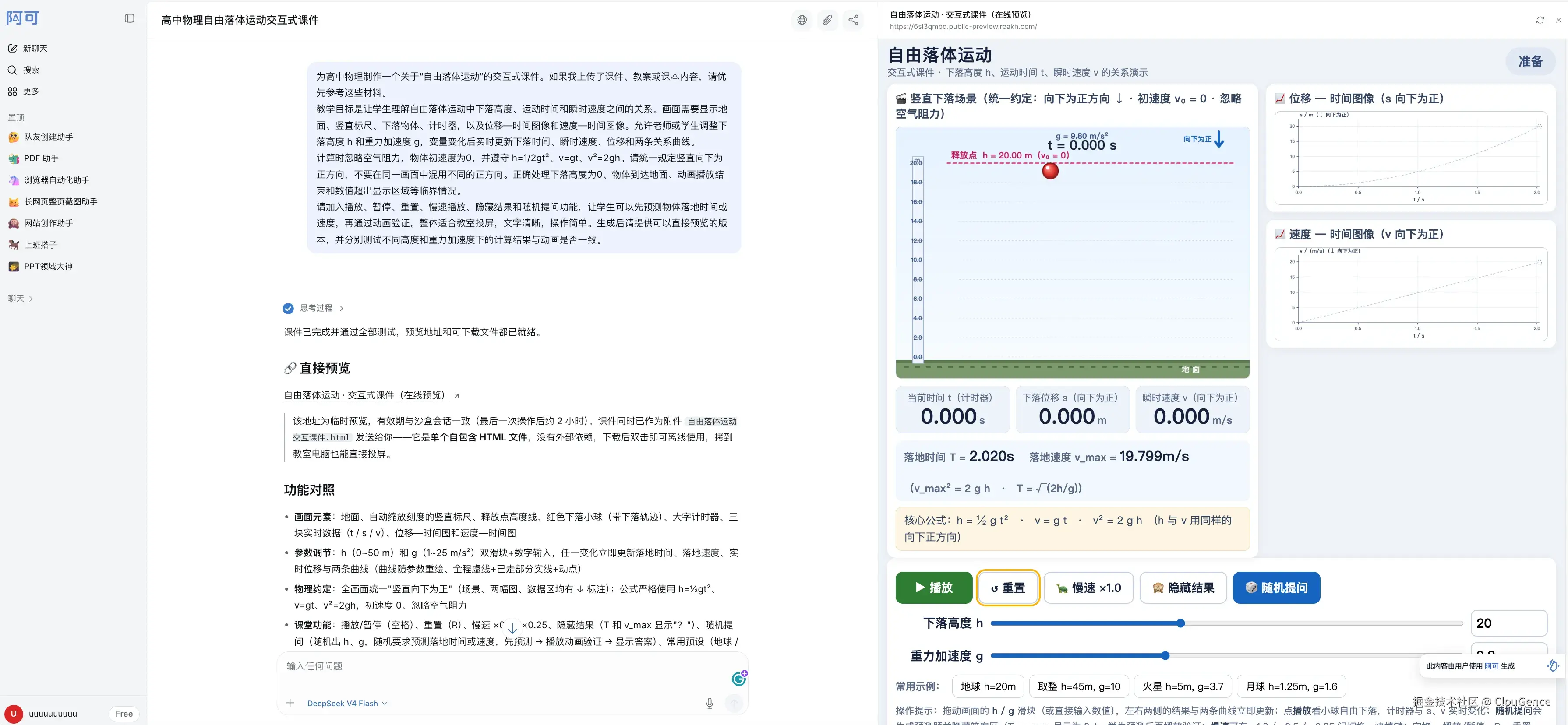Click the icon beside the 此内容由用户使用阿可生成 notice
Screen dimensions: 1568x725
[1554, 666]
